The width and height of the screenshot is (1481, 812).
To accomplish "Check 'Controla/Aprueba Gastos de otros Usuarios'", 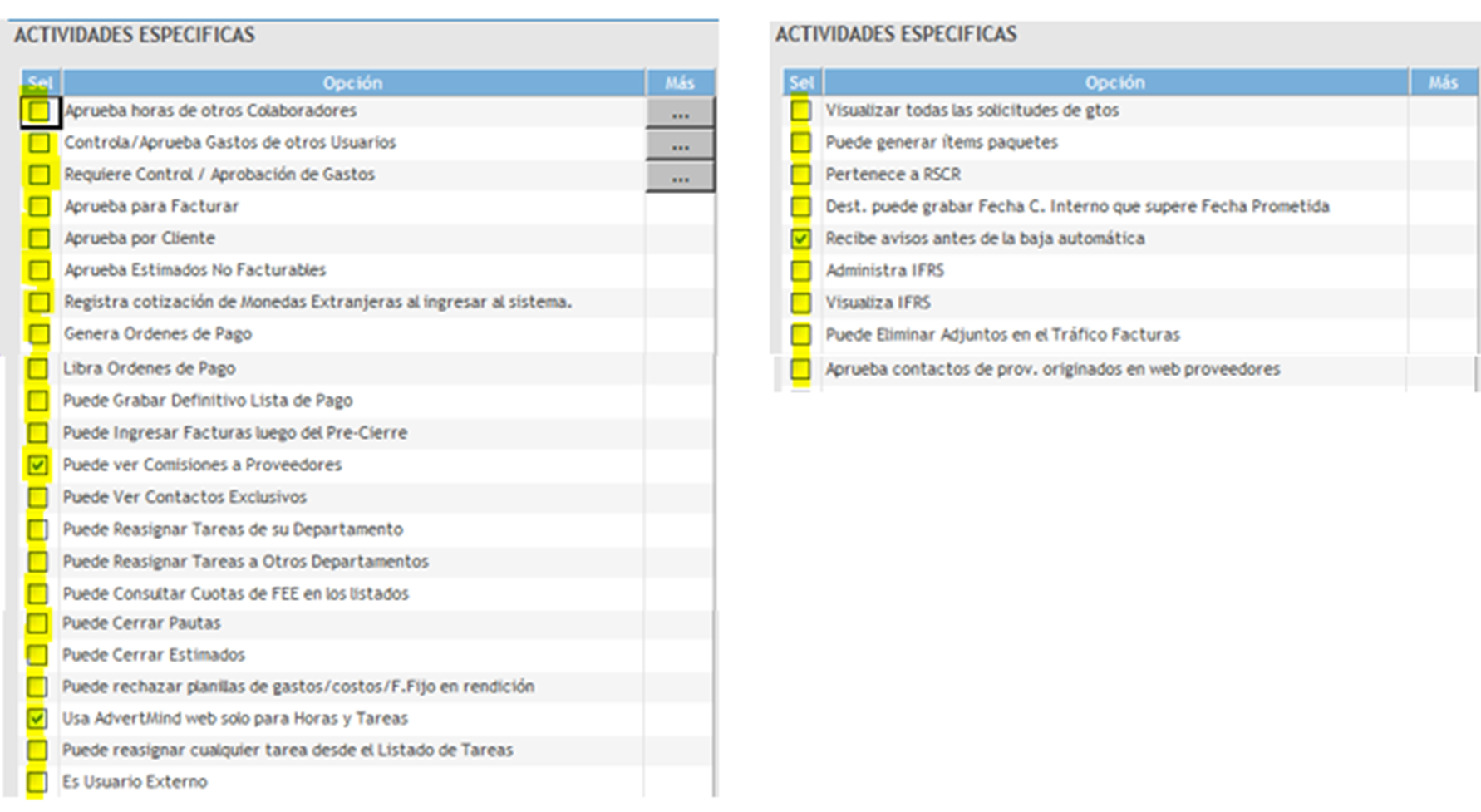I will (39, 143).
